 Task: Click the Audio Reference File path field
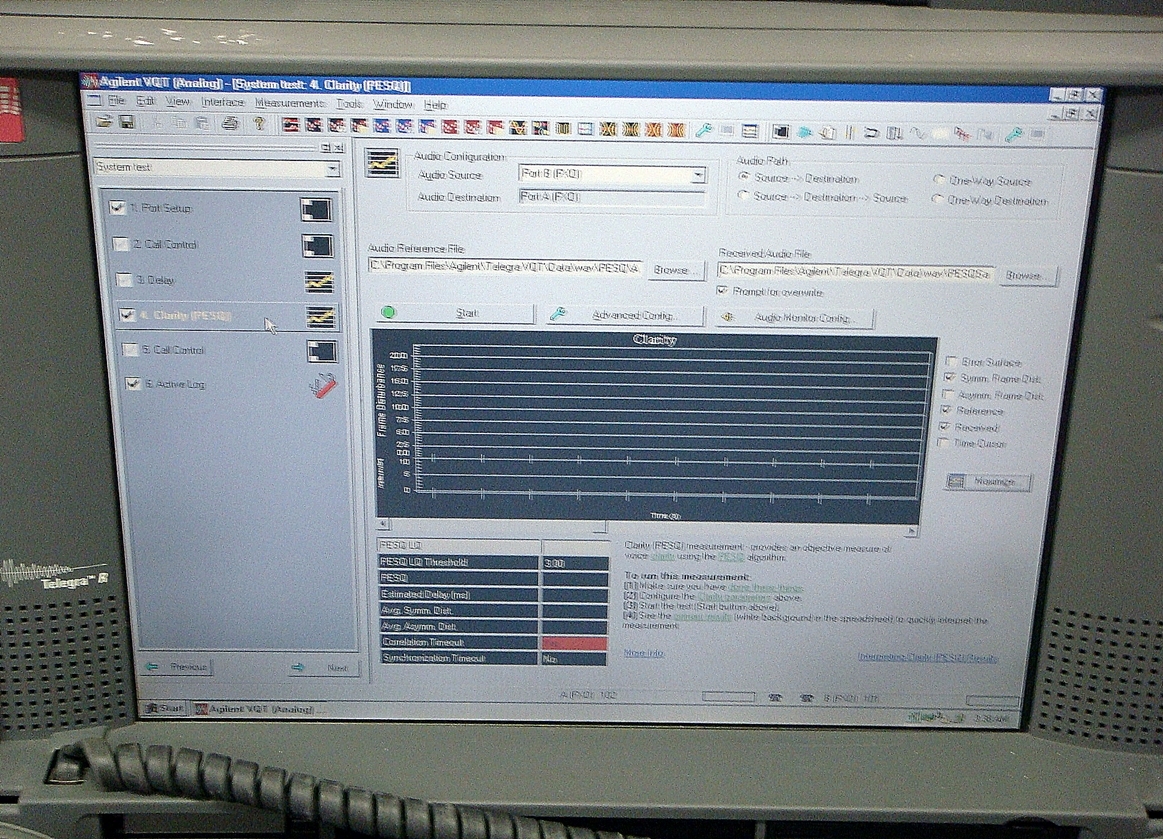(505, 266)
